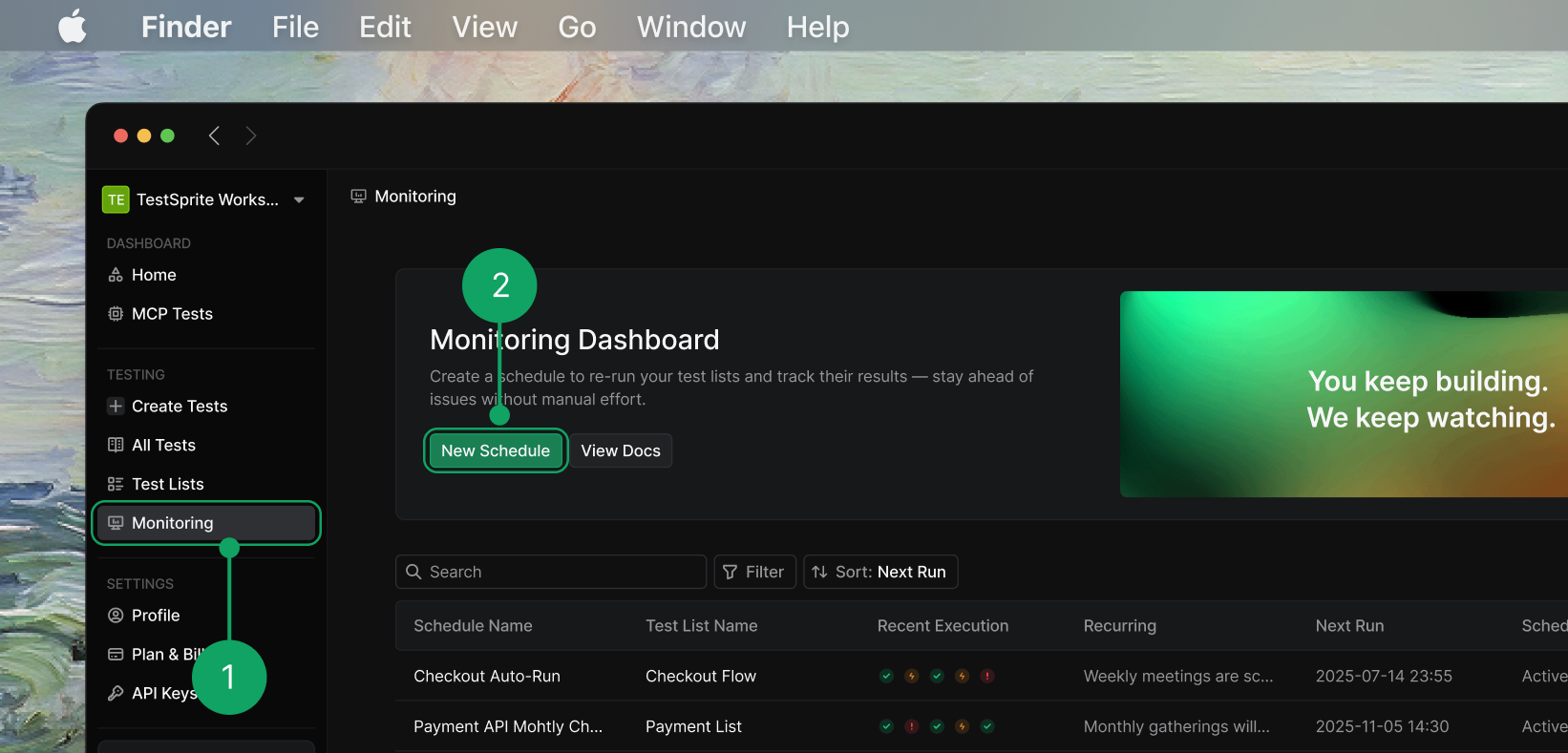
Task: Click the Create Tests plus icon
Action: click(116, 407)
